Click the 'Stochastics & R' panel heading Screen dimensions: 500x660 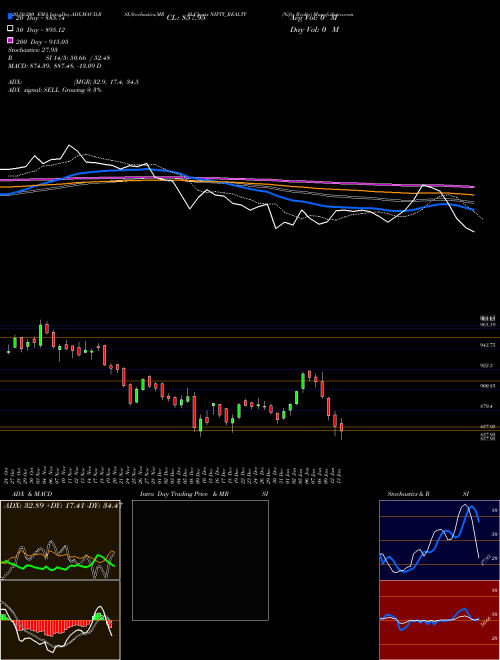(x=408, y=494)
